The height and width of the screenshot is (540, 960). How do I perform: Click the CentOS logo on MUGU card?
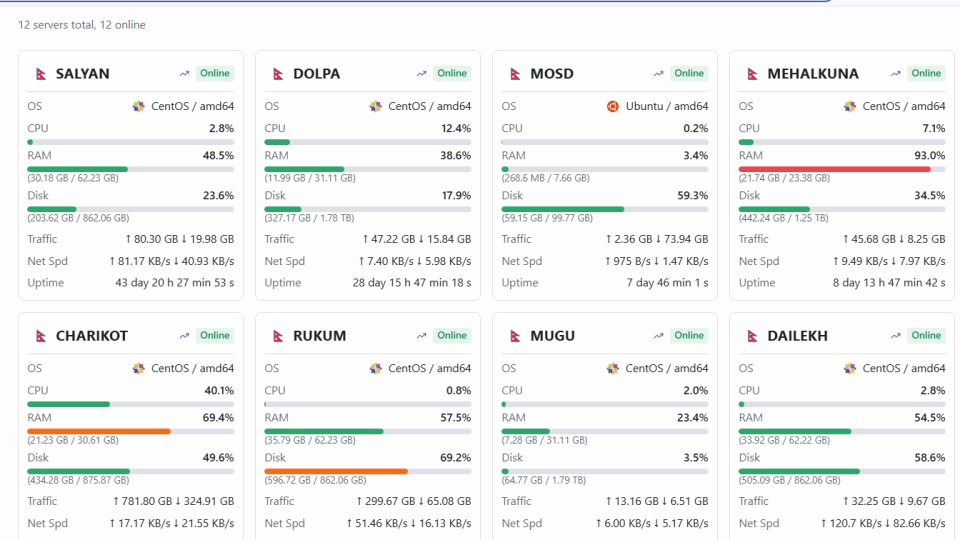[612, 369]
